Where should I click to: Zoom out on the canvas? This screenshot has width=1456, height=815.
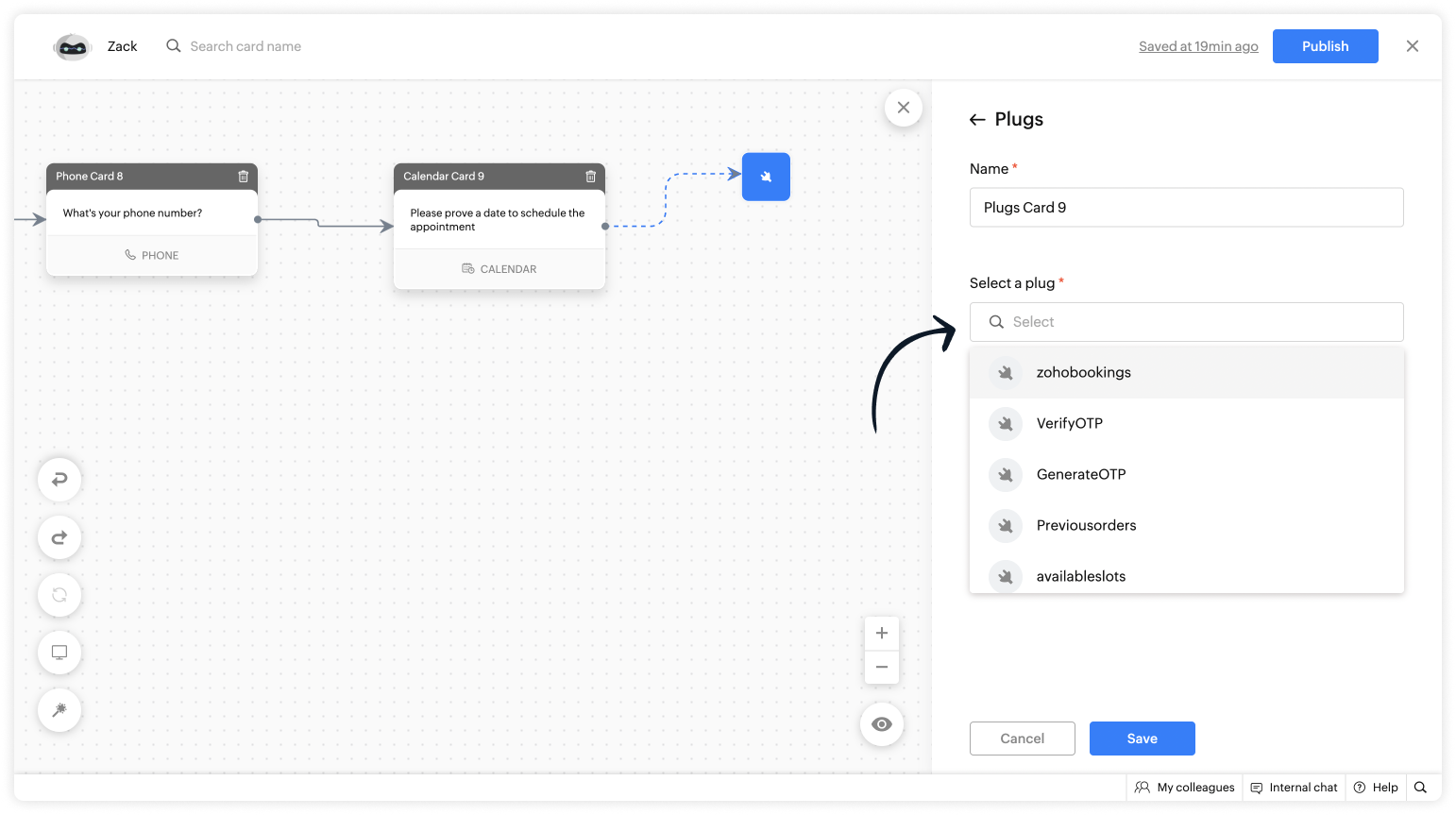point(882,667)
